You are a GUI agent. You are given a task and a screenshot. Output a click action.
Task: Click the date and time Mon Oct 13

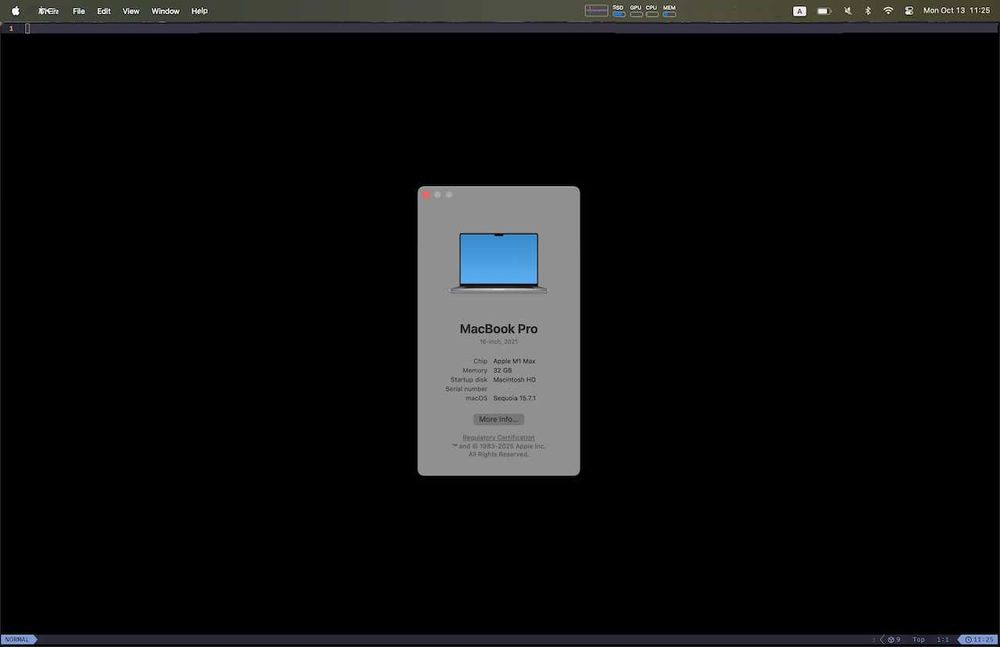tap(956, 11)
